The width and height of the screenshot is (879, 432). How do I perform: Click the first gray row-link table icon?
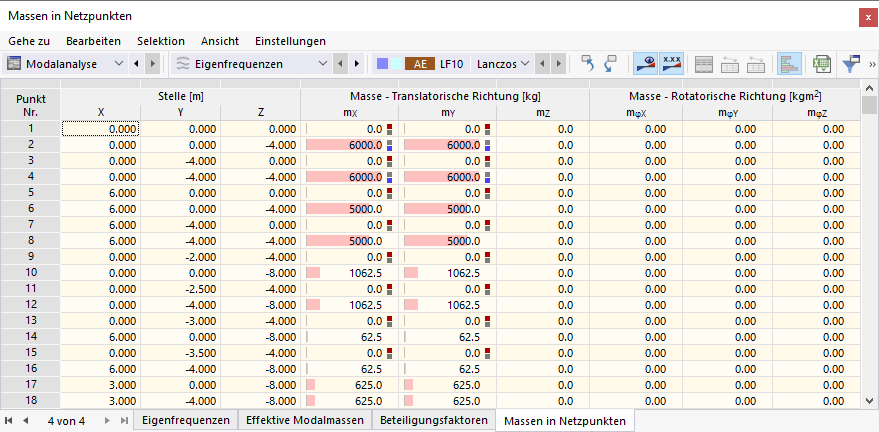pyautogui.click(x=729, y=64)
